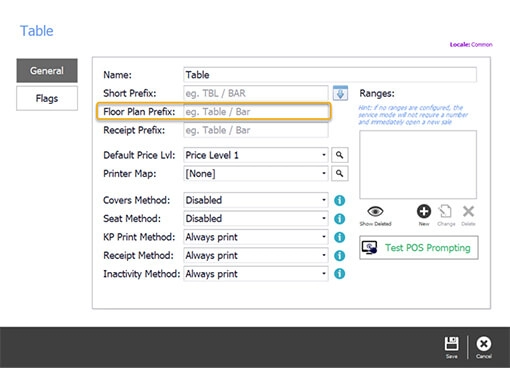This screenshot has width=510, height=368.
Task: Expand the Inactivity Method dropdown
Action: pos(256,274)
